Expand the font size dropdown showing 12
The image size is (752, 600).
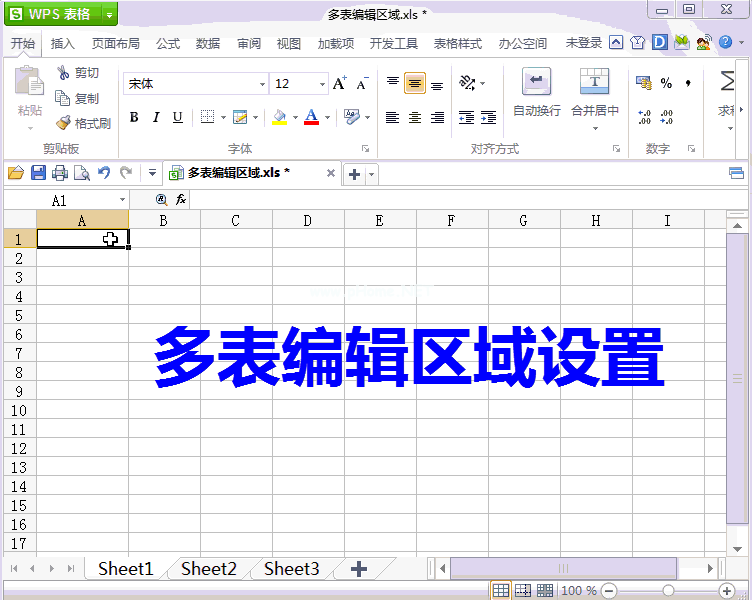click(x=322, y=85)
